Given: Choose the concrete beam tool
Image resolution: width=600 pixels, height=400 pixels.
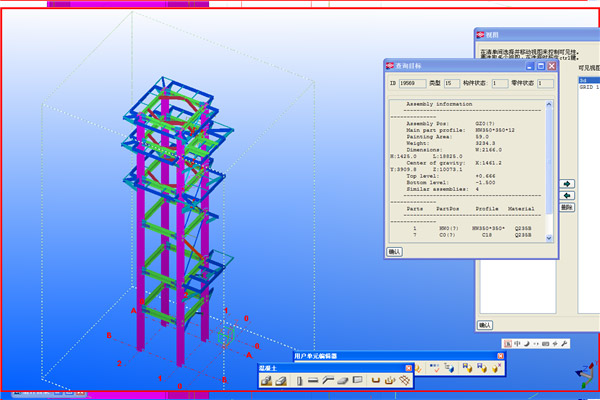Looking at the screenshot, I should click(313, 380).
